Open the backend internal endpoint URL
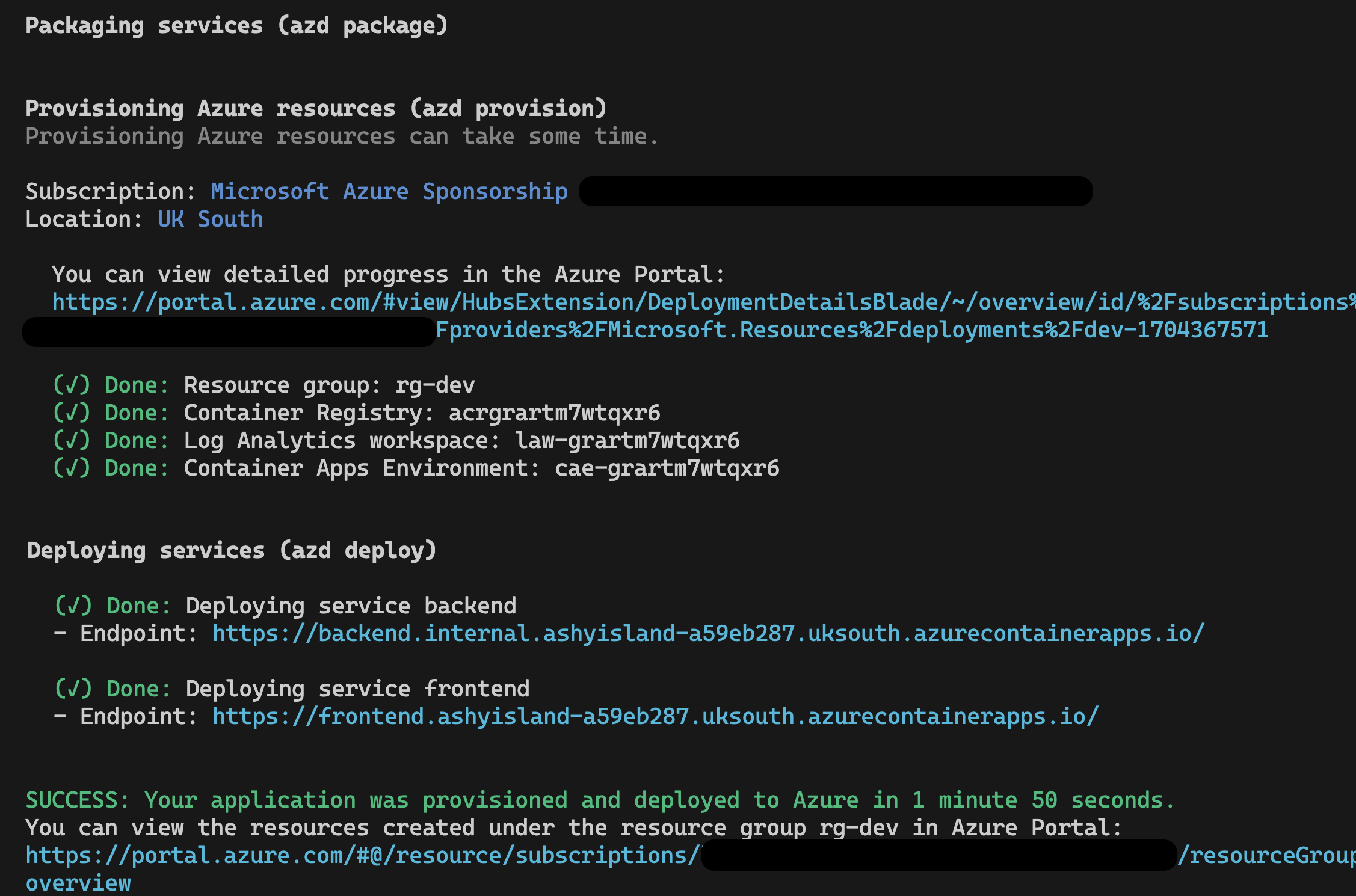This screenshot has height=896, width=1356. click(708, 633)
